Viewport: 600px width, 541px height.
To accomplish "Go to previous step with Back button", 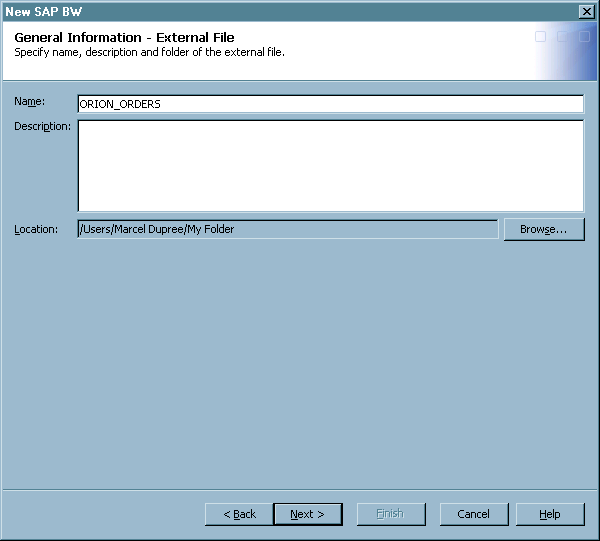I will point(239,514).
